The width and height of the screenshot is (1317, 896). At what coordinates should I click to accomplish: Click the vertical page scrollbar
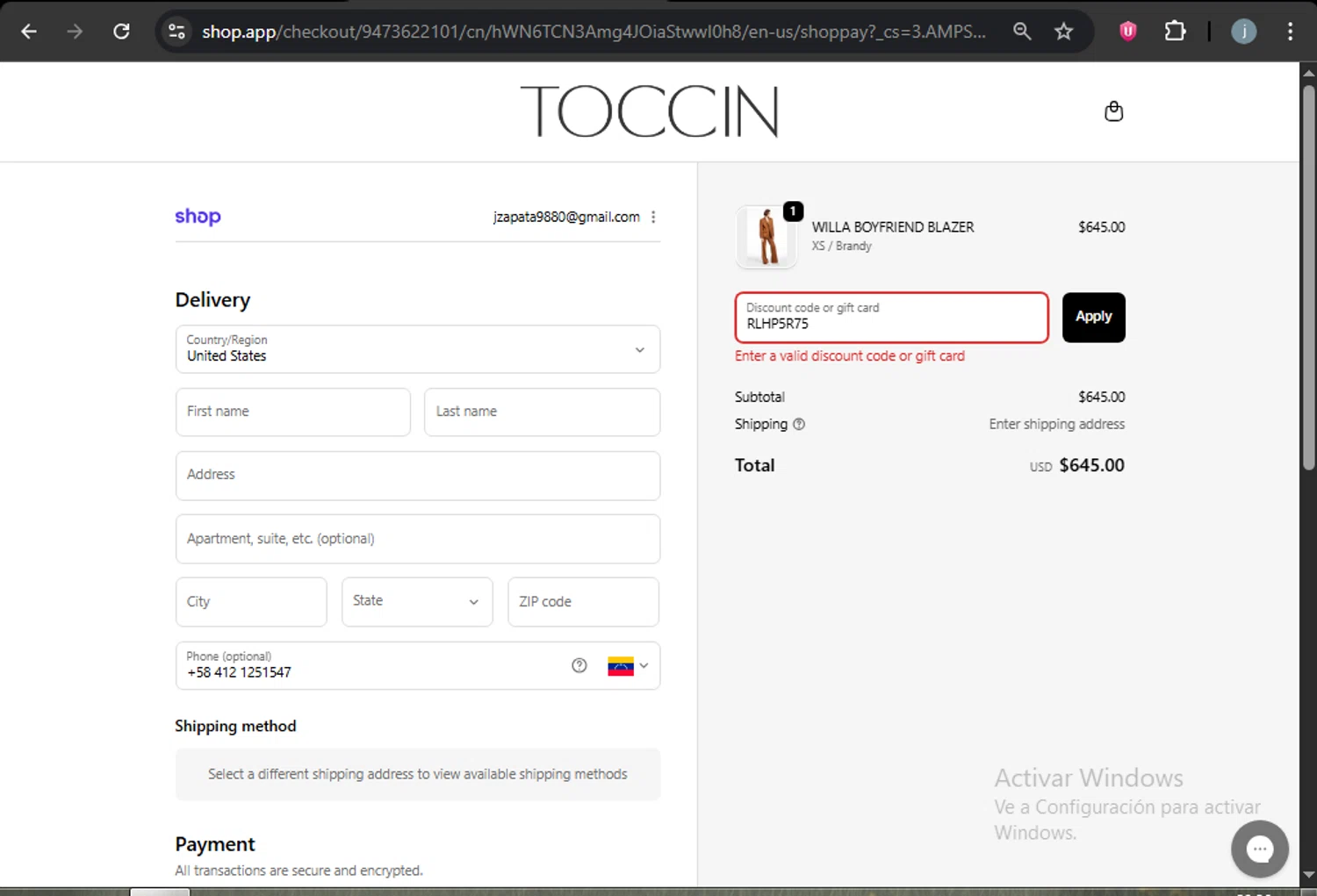tap(1308, 277)
